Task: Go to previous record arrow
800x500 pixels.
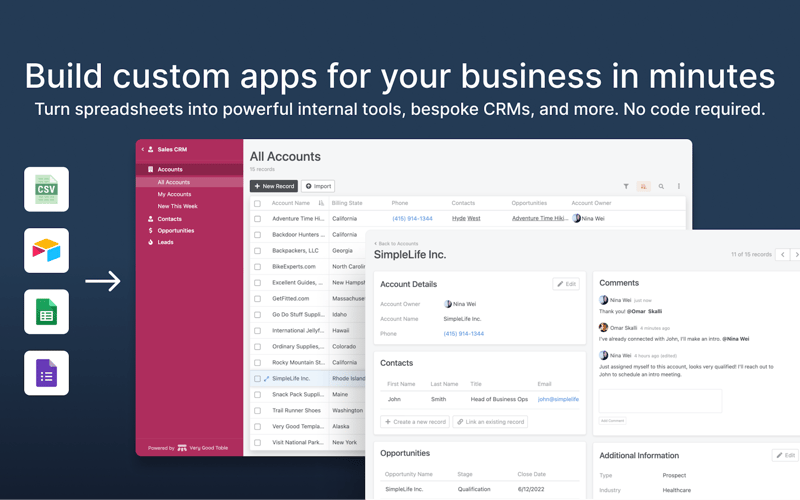Action: 783,254
